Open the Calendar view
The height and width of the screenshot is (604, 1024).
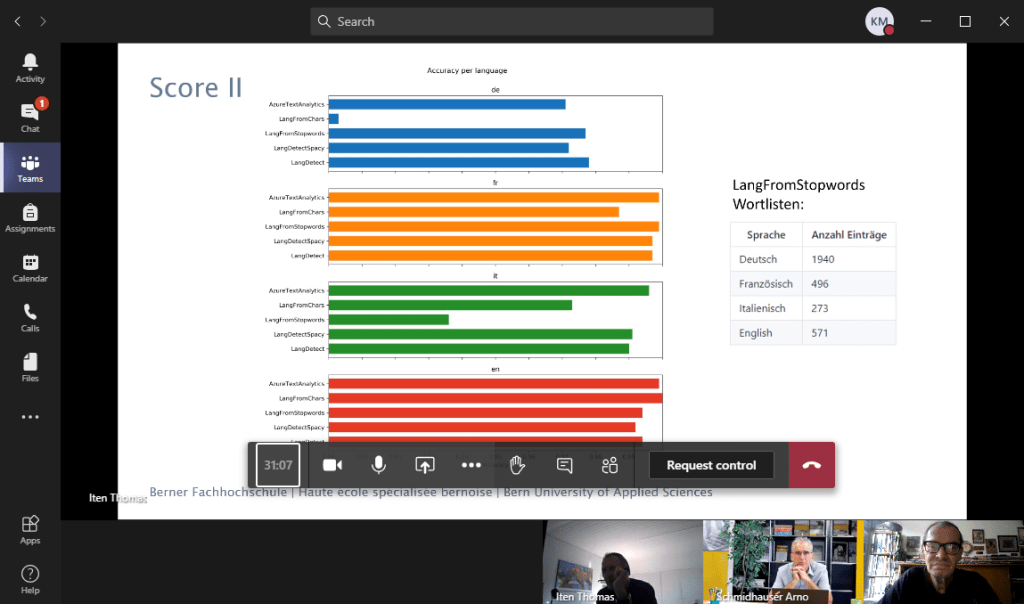[x=30, y=267]
